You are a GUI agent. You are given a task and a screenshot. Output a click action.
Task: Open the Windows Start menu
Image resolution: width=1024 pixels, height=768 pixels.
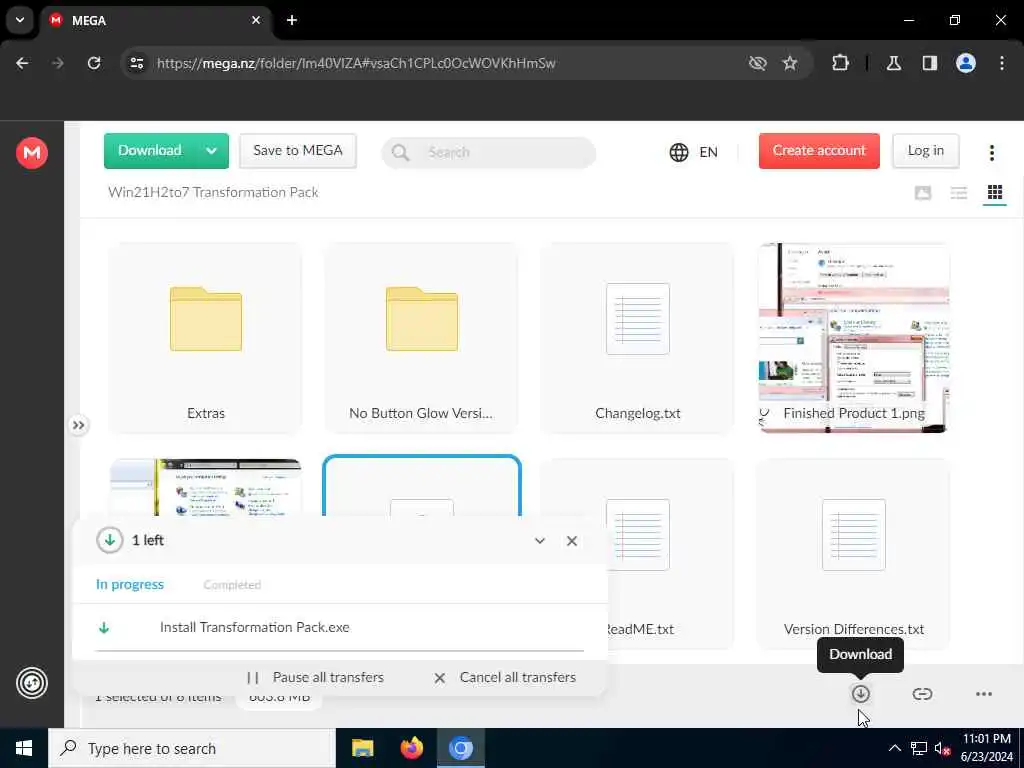[24, 748]
